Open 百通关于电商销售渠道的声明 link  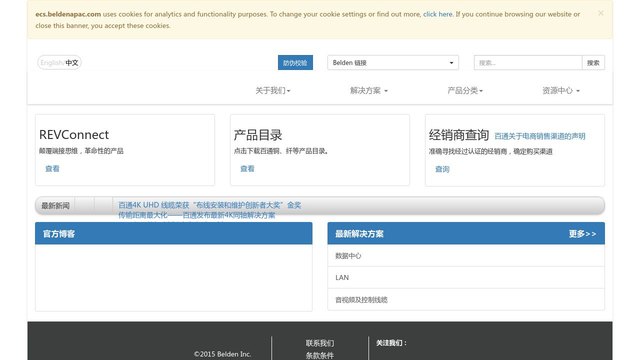pos(540,136)
